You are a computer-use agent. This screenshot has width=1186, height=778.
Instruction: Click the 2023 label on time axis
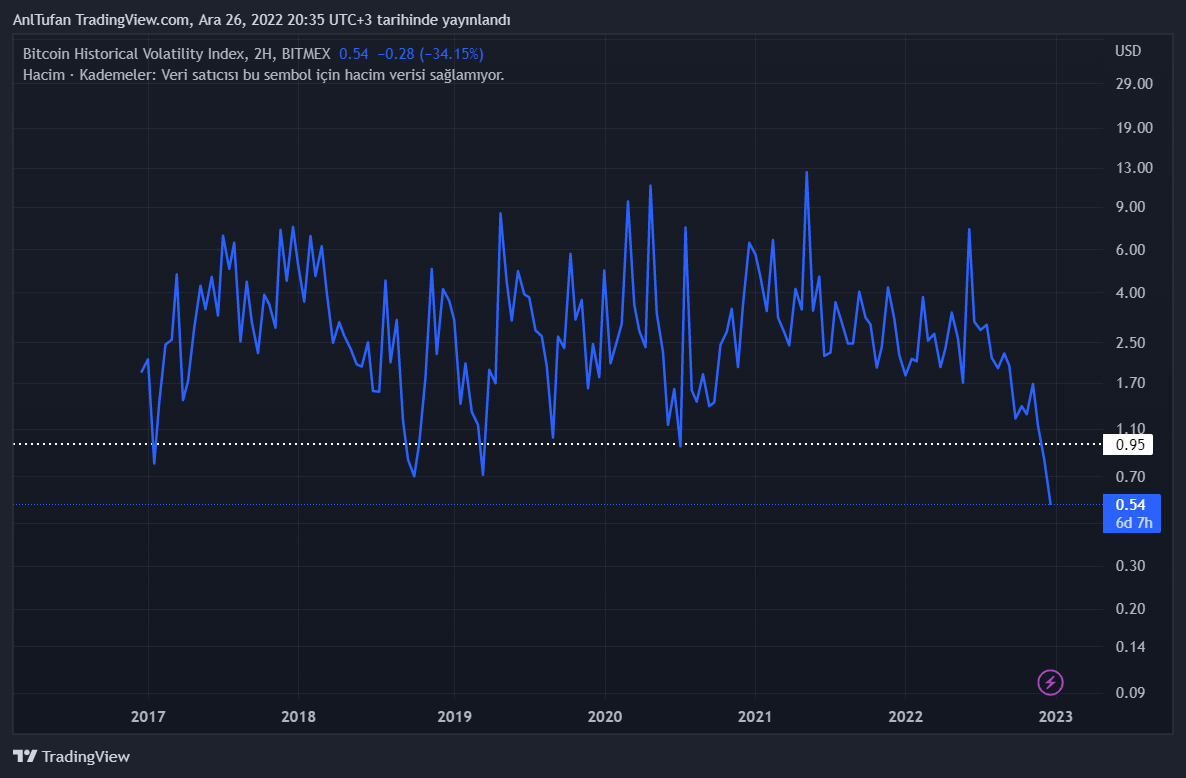1056,716
